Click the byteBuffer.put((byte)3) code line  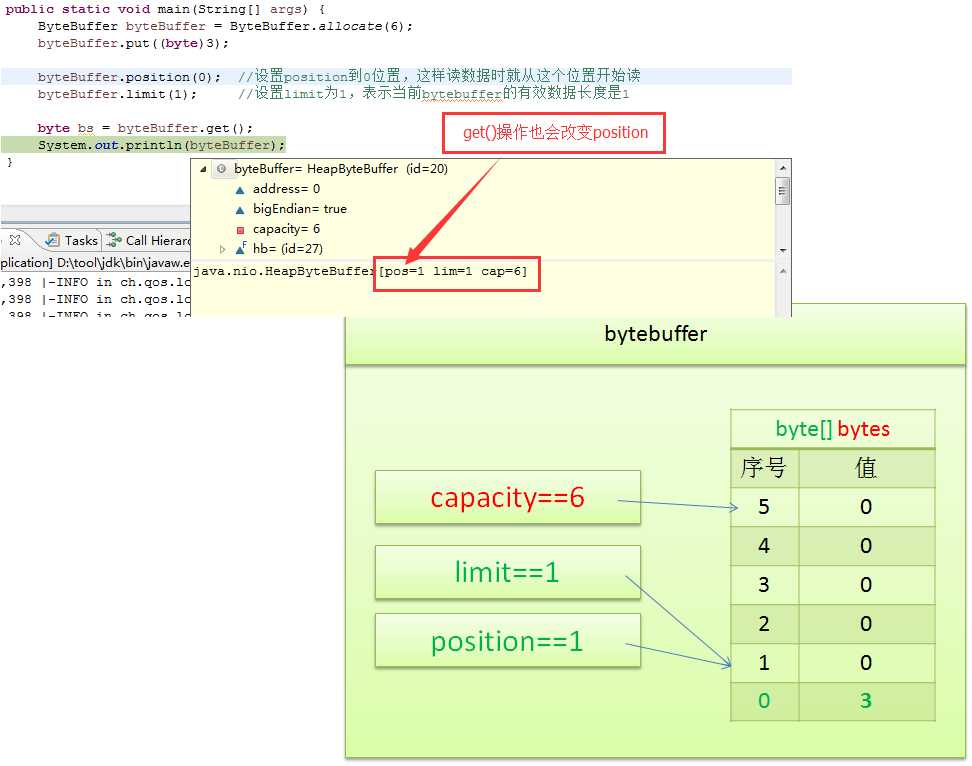pyautogui.click(x=133, y=43)
